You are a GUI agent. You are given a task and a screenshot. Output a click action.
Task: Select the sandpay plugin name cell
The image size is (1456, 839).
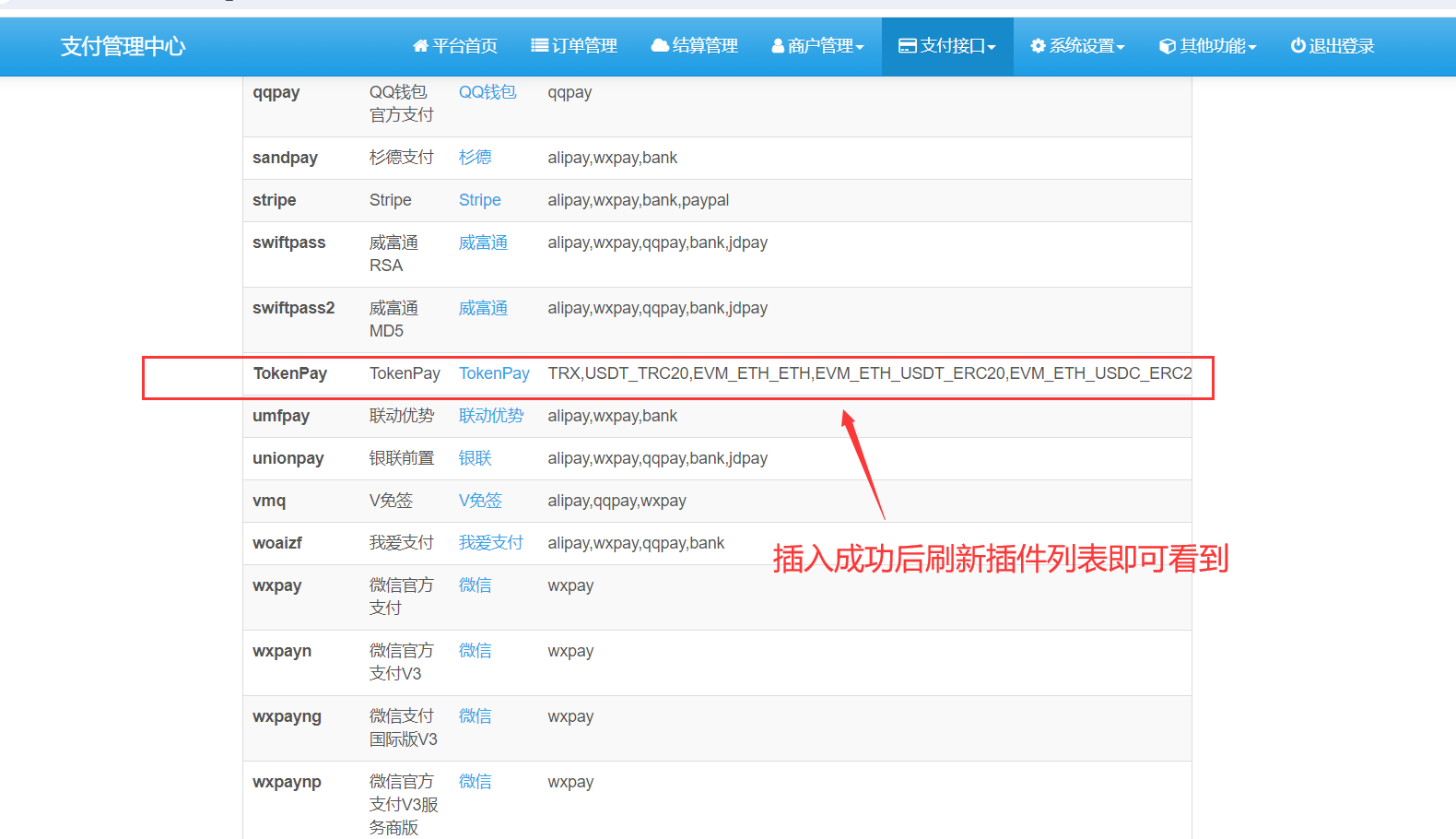point(285,158)
